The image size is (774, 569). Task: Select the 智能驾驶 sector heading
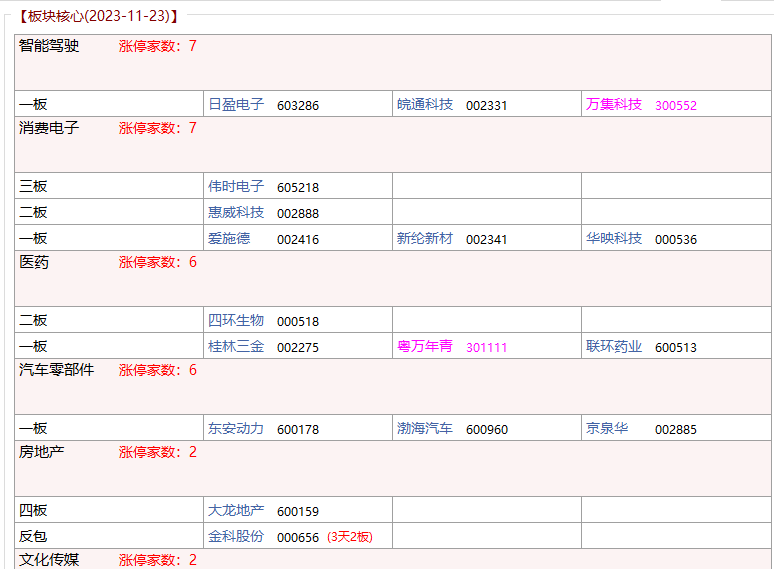pyautogui.click(x=49, y=46)
